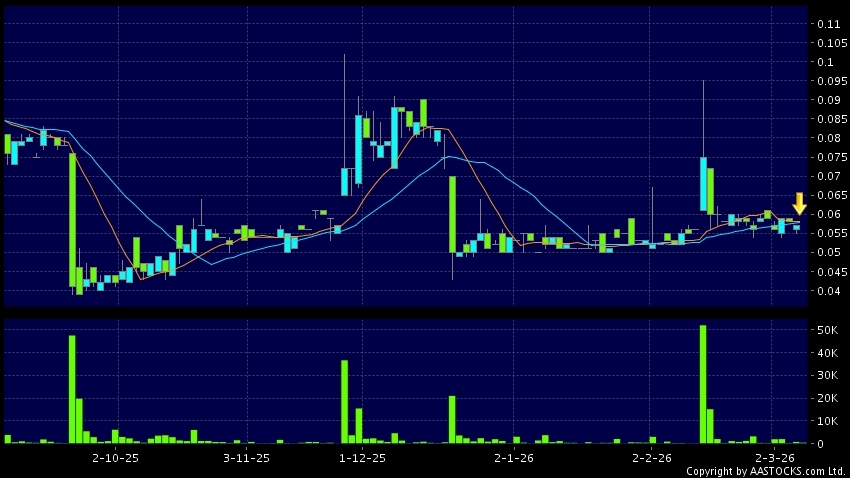Click the 0.06 price axis label

[826, 215]
